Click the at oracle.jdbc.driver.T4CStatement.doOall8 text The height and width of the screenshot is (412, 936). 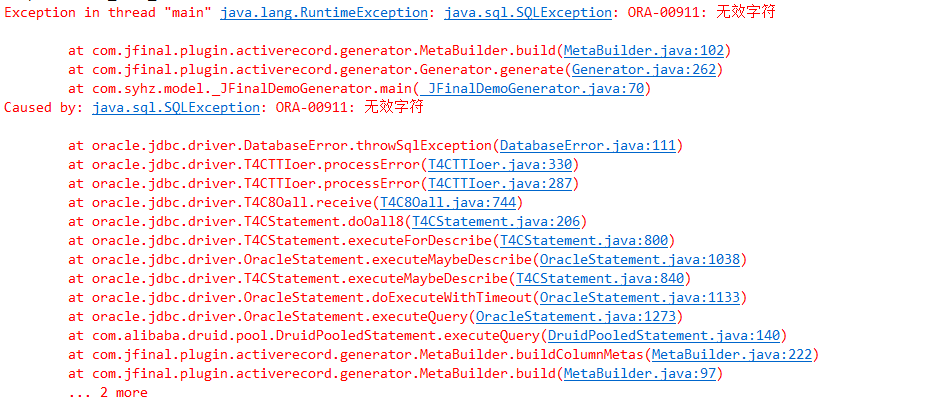(236, 222)
